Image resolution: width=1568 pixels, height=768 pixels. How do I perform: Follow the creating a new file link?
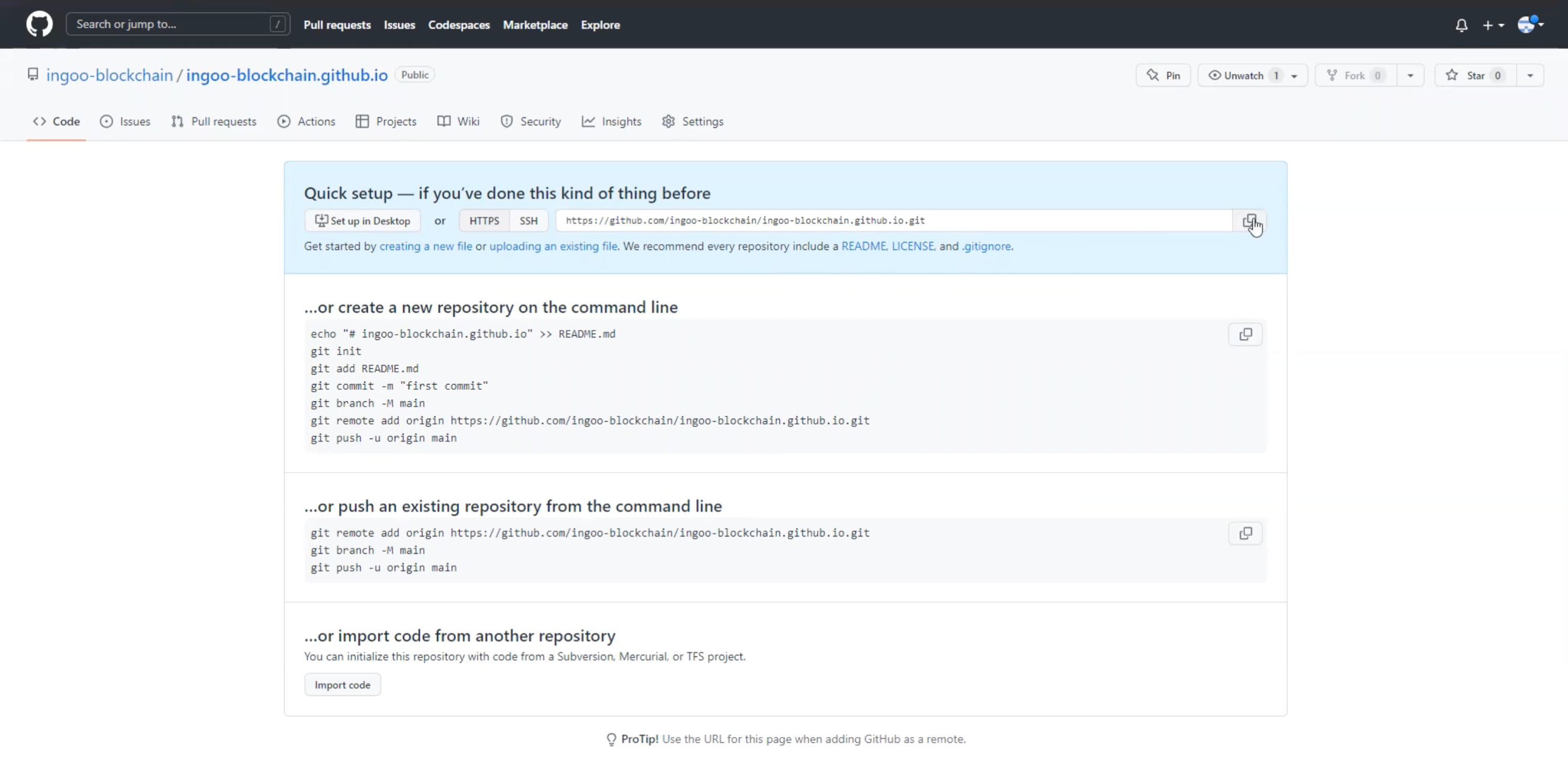[x=426, y=246]
